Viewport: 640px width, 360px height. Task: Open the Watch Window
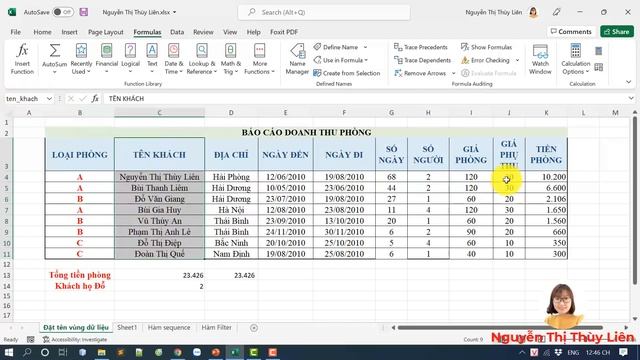click(x=540, y=59)
